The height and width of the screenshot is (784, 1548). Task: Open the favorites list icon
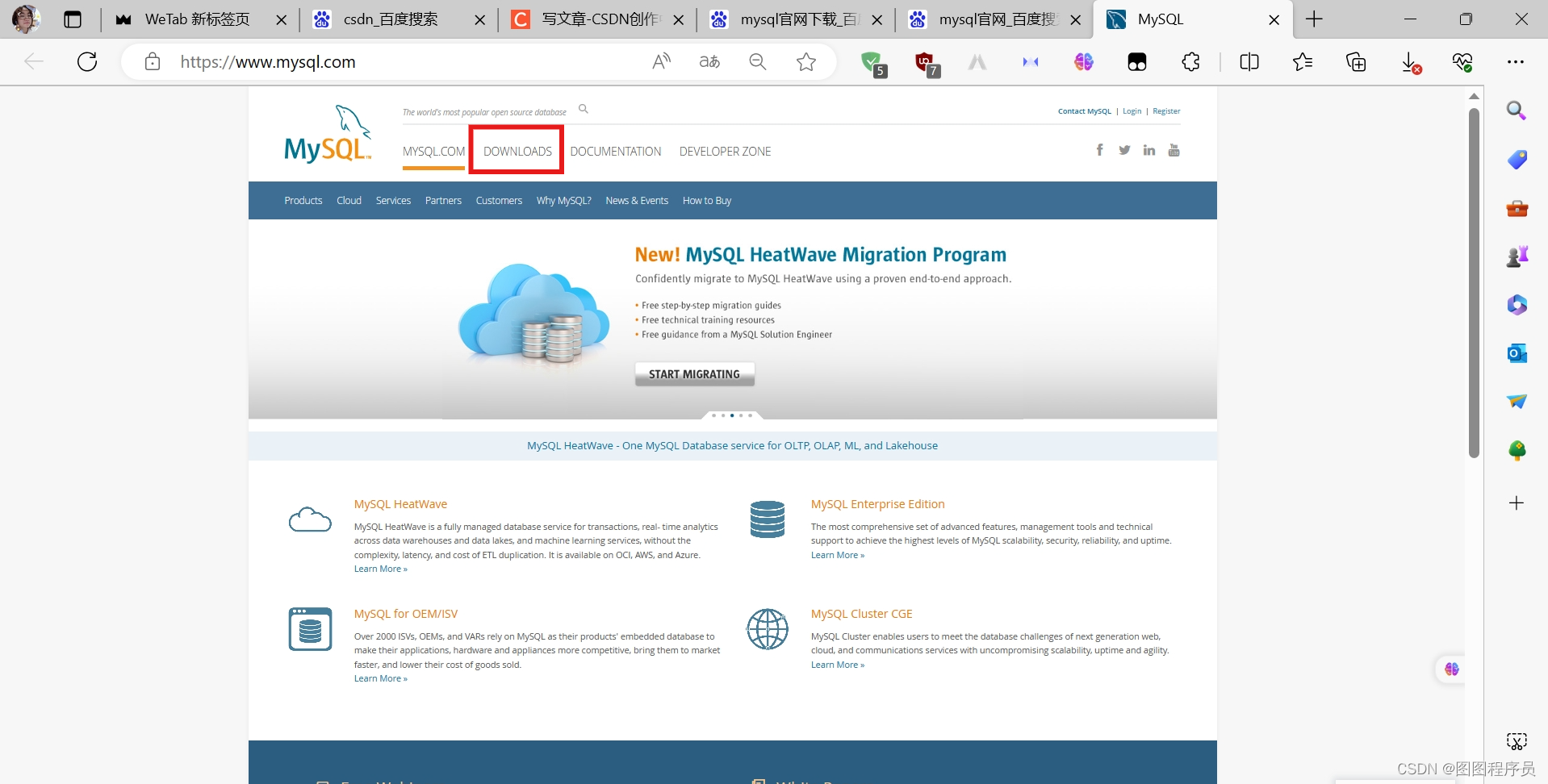[x=1303, y=61]
